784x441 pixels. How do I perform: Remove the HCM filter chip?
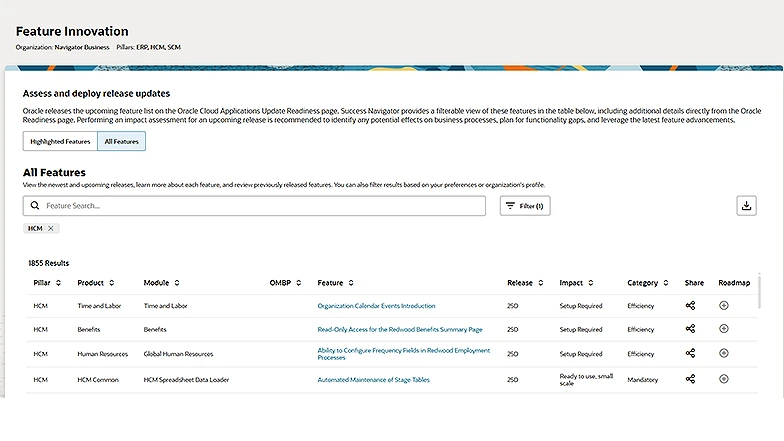coord(51,229)
